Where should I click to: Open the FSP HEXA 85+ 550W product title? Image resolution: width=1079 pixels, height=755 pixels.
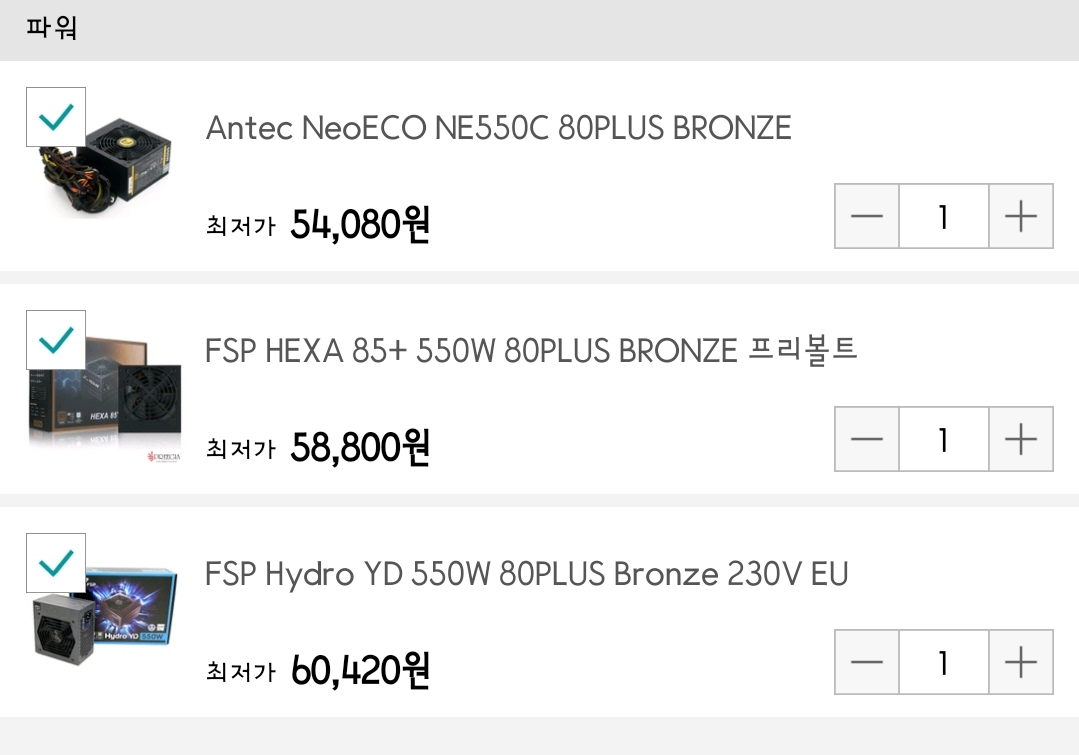click(531, 351)
